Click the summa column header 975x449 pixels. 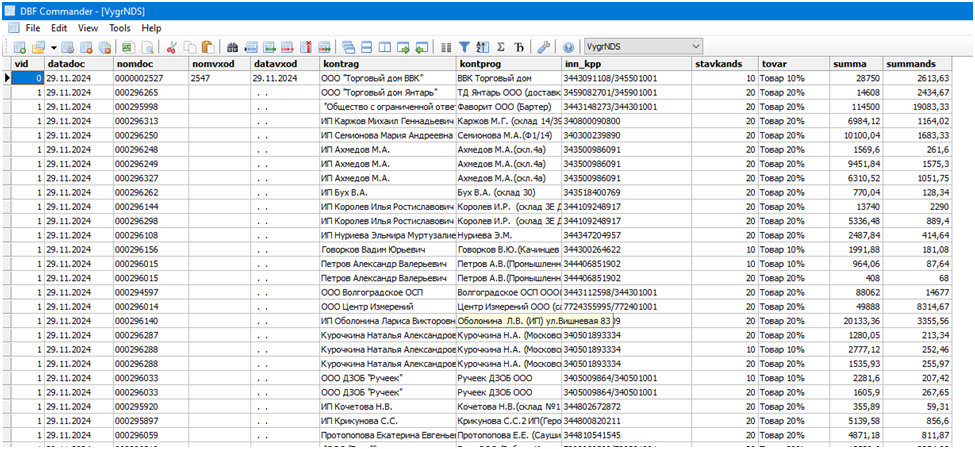tap(857, 63)
